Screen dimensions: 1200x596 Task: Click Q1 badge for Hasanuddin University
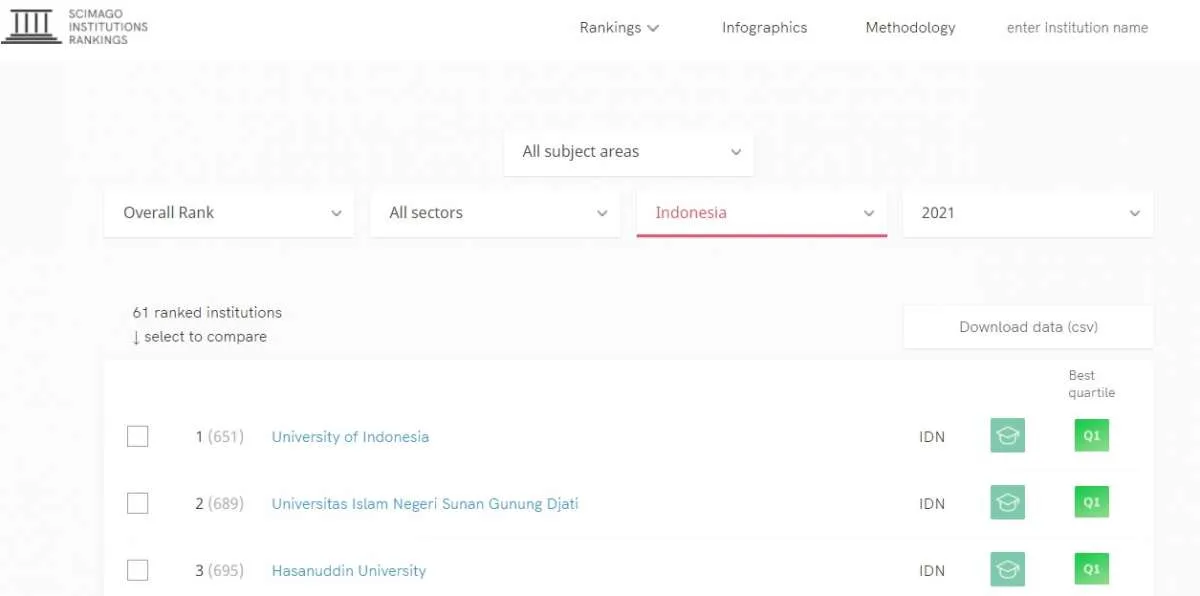click(1091, 570)
